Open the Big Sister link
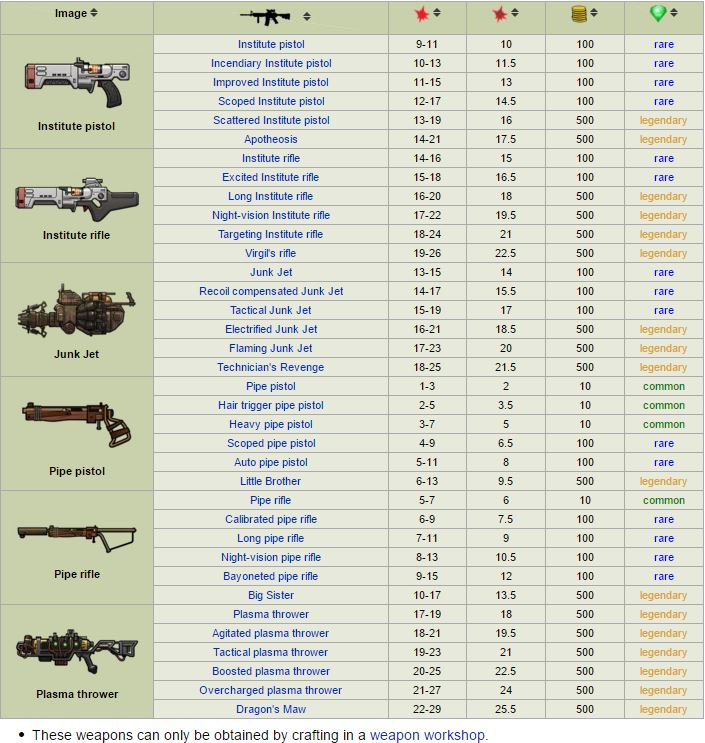The image size is (705, 743). (271, 595)
